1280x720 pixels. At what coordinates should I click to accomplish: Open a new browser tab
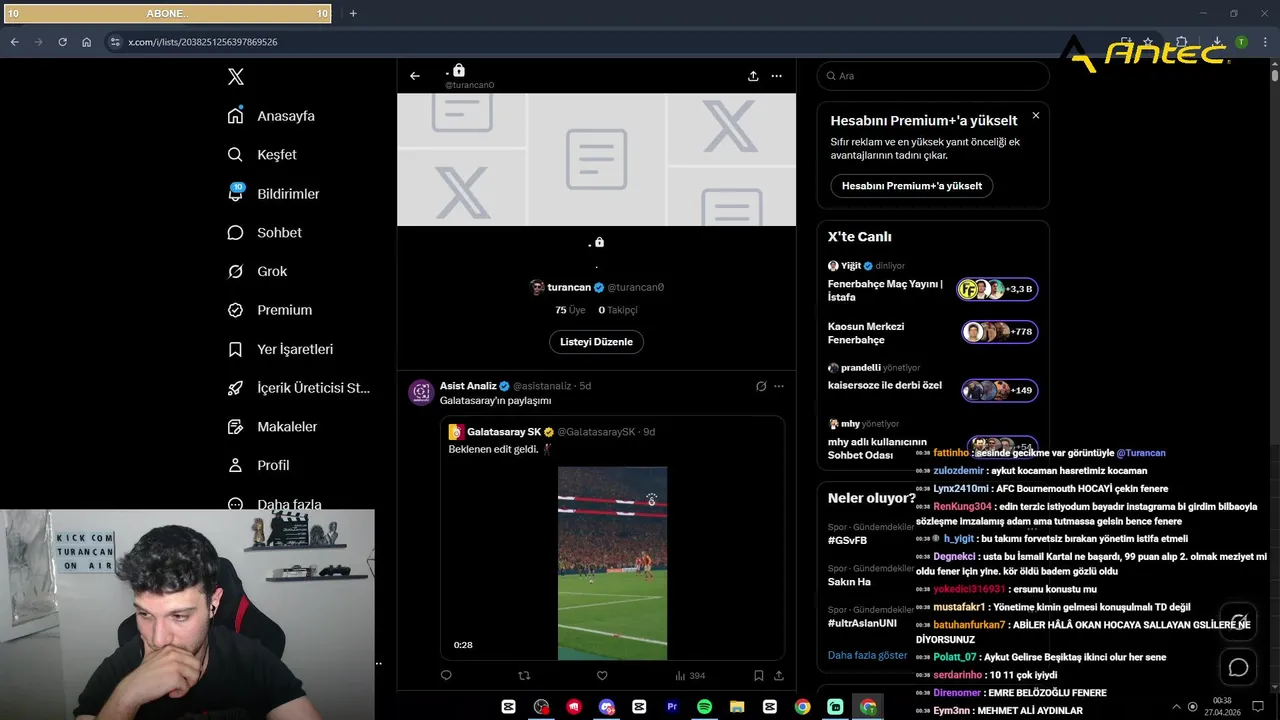point(353,14)
